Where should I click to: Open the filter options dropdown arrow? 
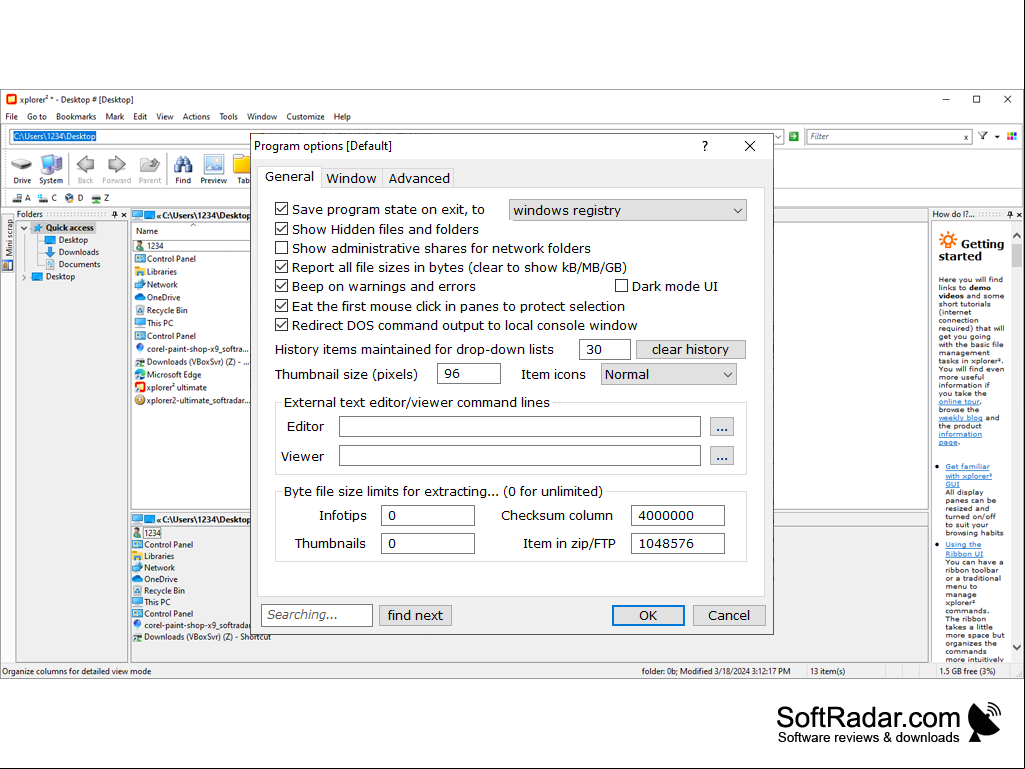click(x=997, y=137)
